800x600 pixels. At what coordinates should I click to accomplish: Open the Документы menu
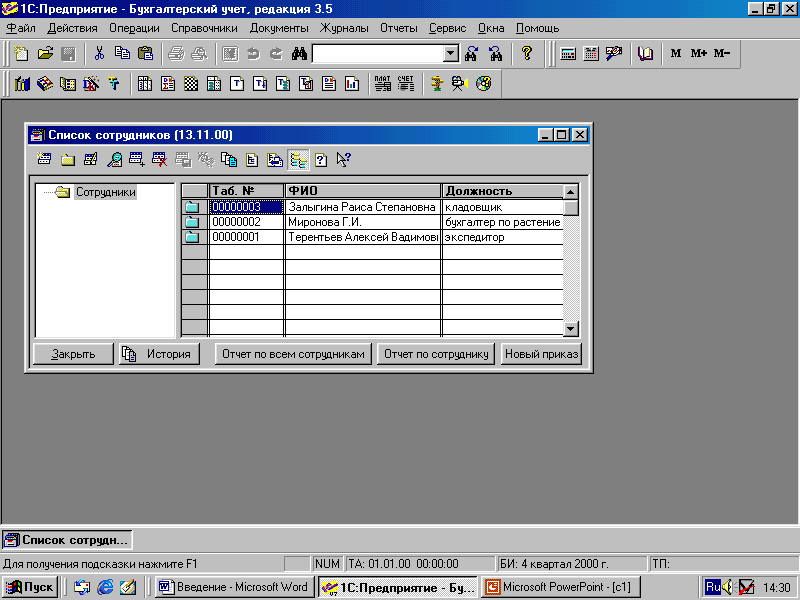(279, 28)
